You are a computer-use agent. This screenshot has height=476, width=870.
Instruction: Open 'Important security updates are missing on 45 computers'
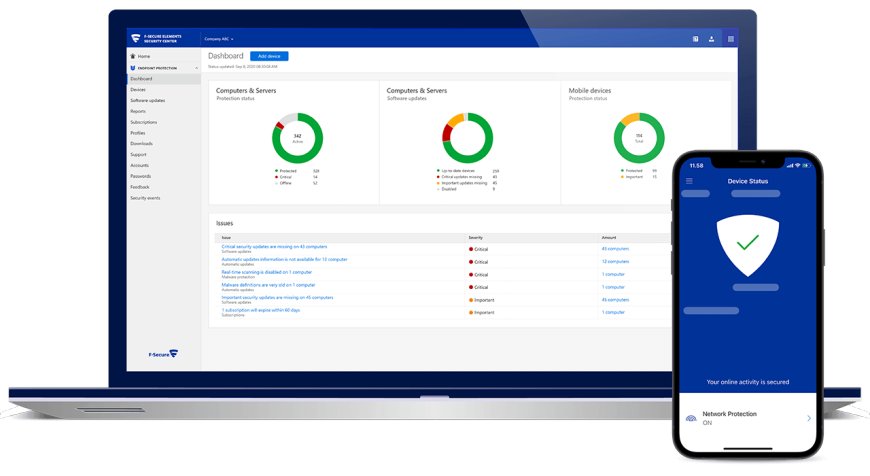click(x=277, y=297)
